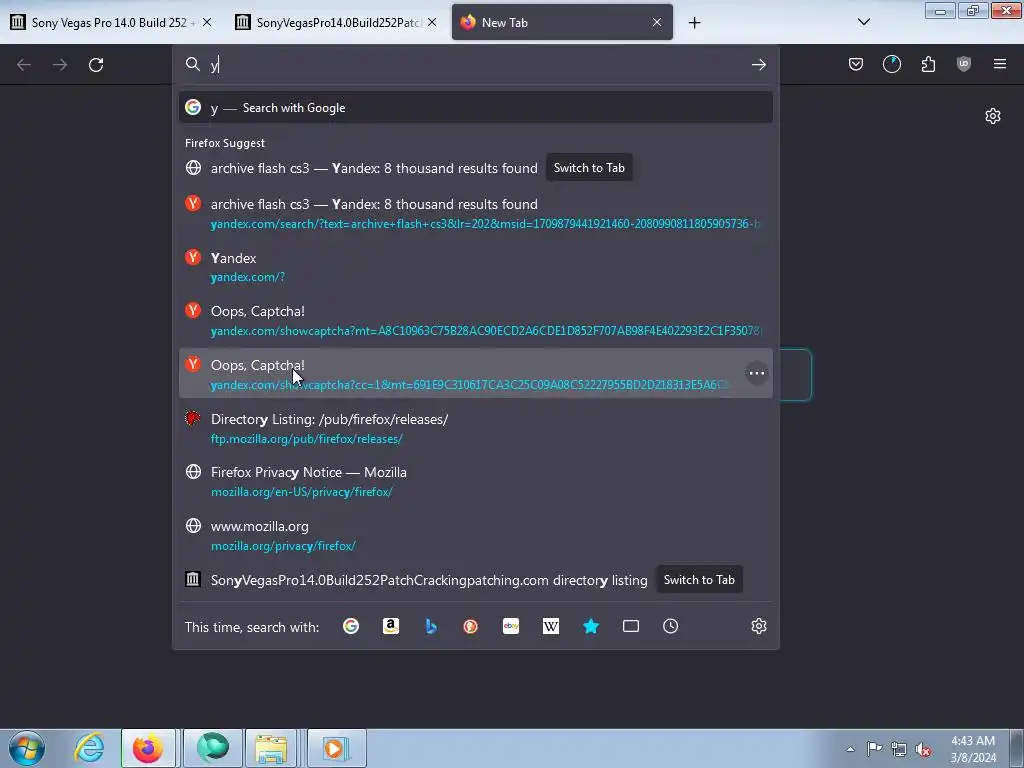Open the Yandex yandex.com/? suggestion

[x=475, y=267]
